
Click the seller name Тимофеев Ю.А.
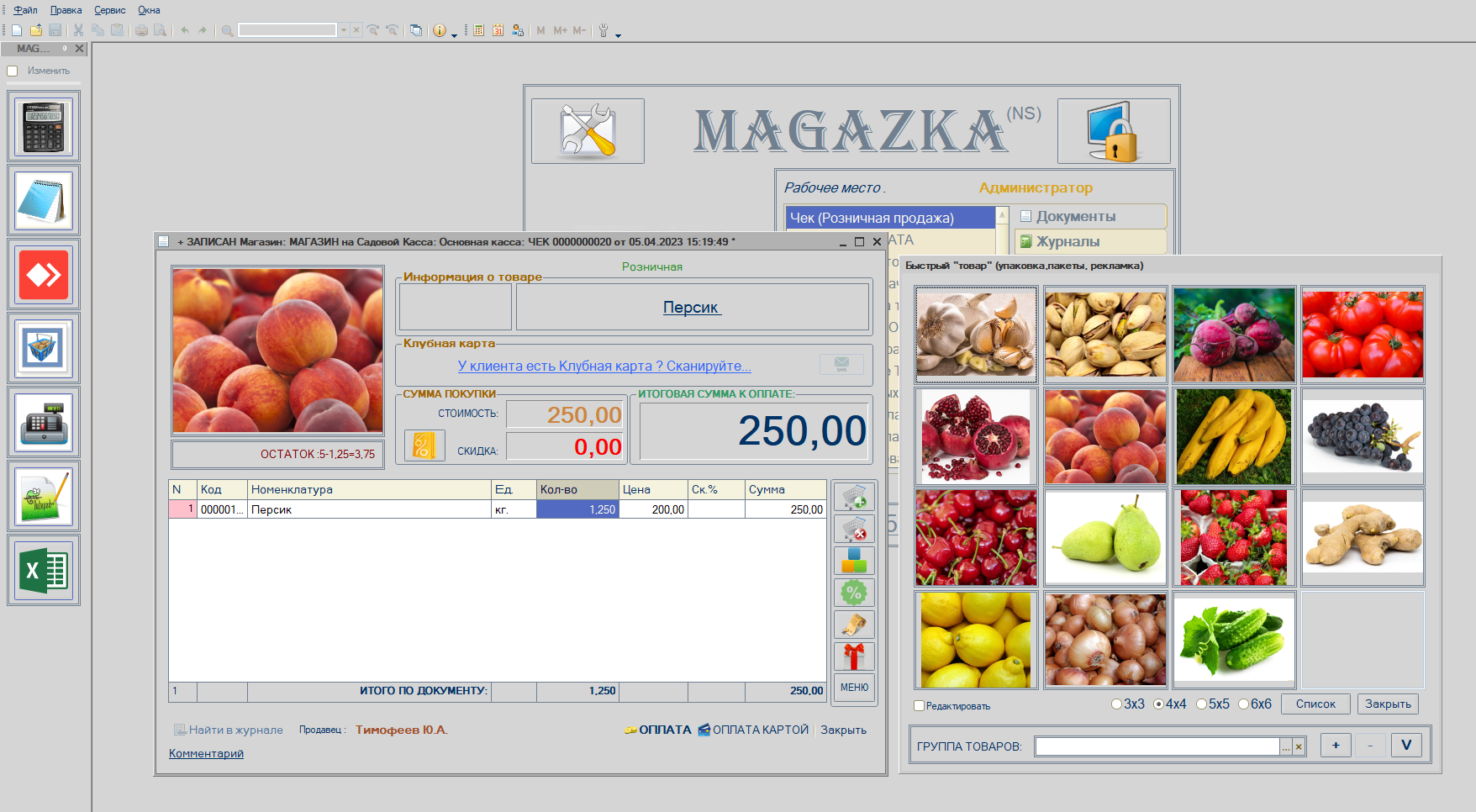pyautogui.click(x=401, y=730)
